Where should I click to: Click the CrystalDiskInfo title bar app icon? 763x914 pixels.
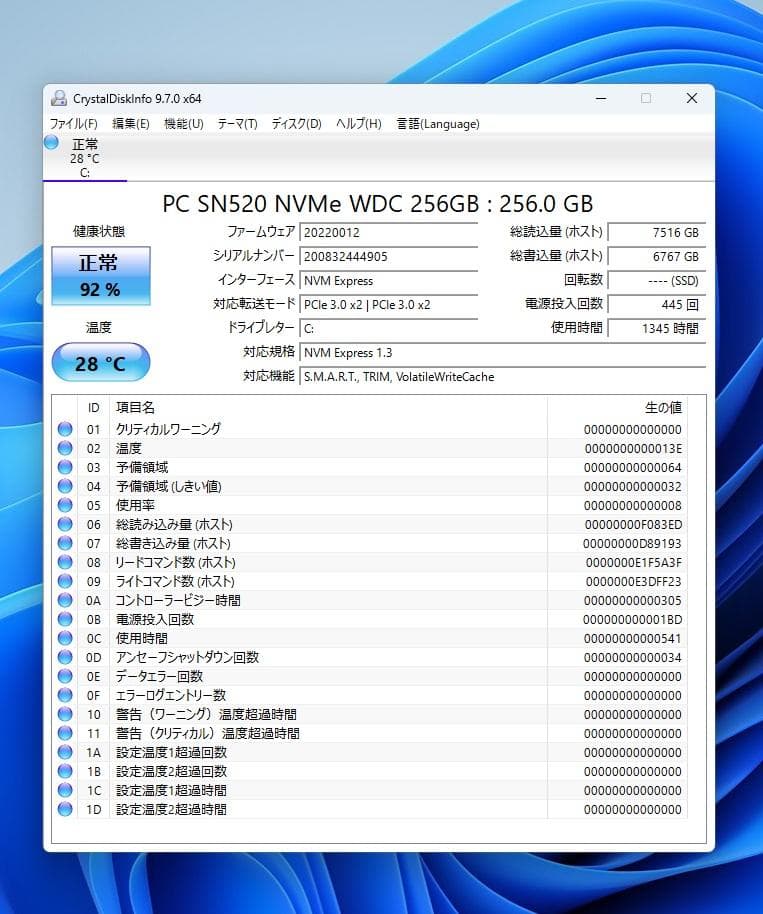(x=59, y=98)
